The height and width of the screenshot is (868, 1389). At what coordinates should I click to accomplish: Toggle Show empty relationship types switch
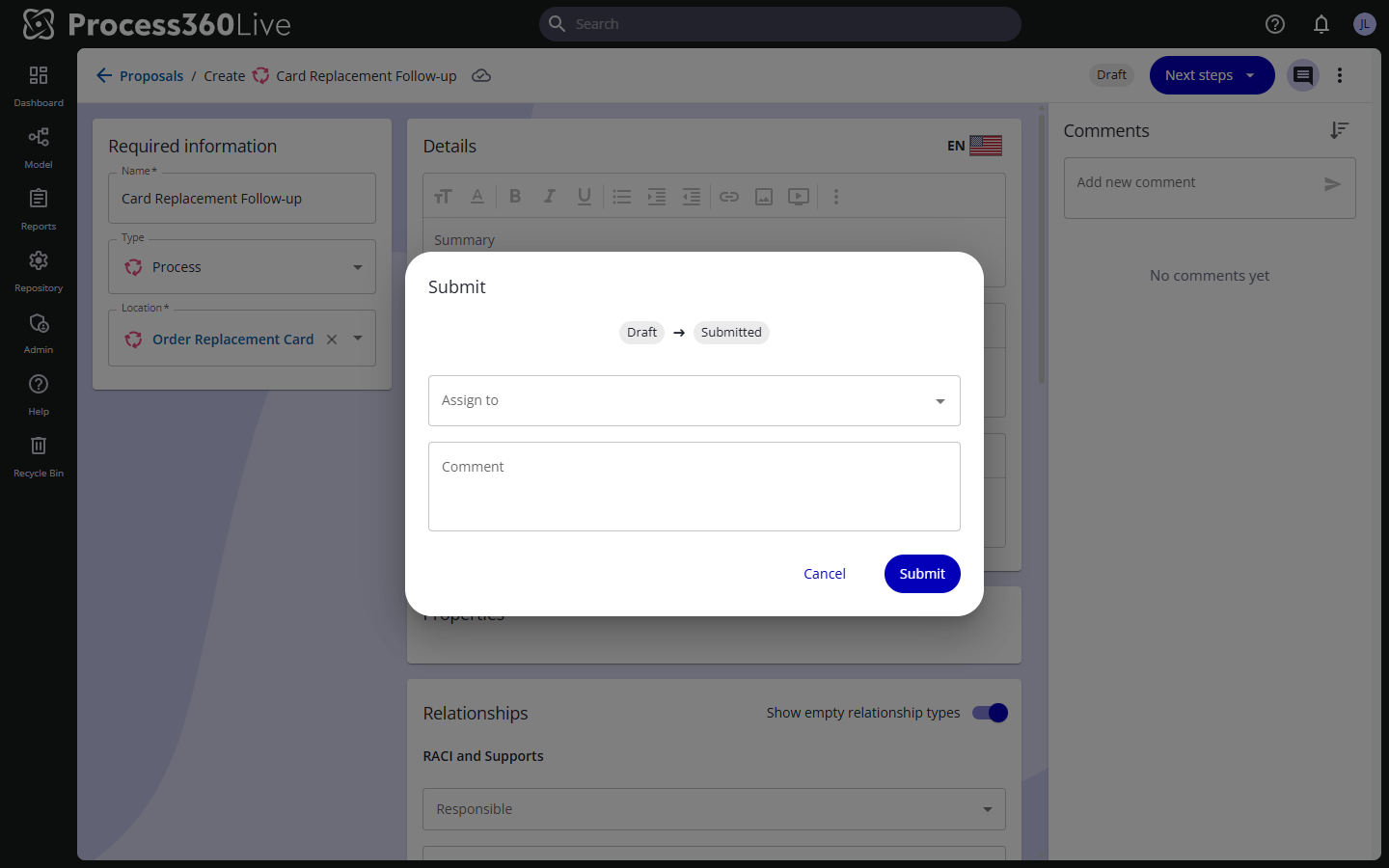click(x=990, y=713)
